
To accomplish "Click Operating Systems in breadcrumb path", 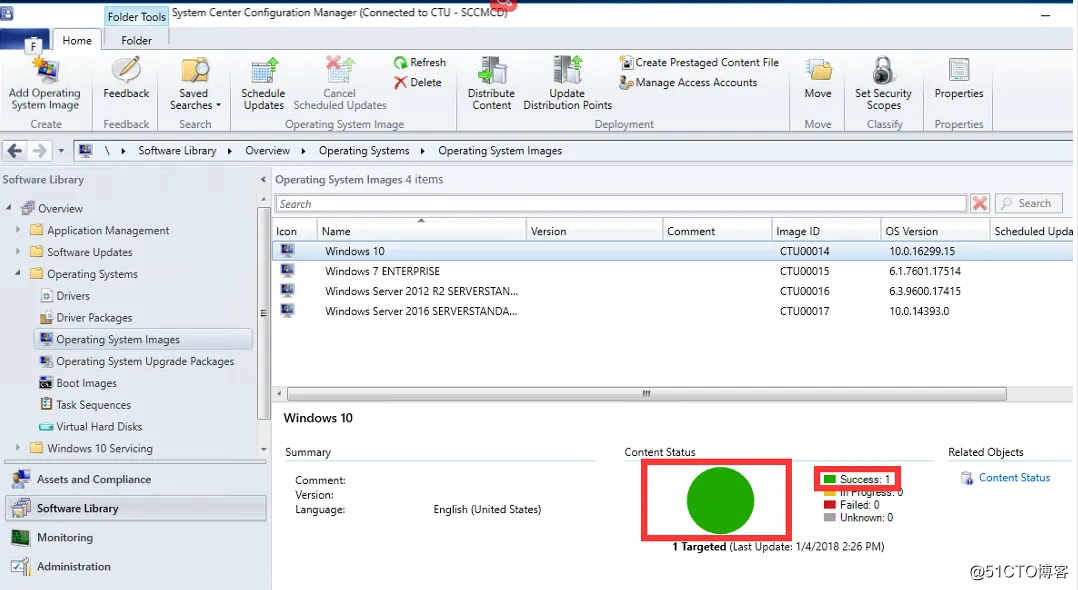I will [364, 151].
